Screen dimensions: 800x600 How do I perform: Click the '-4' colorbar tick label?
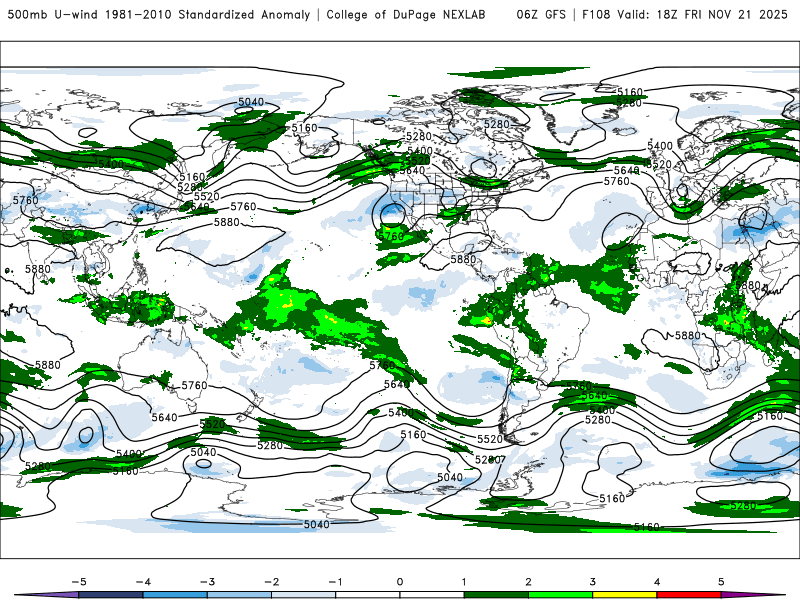[x=143, y=582]
